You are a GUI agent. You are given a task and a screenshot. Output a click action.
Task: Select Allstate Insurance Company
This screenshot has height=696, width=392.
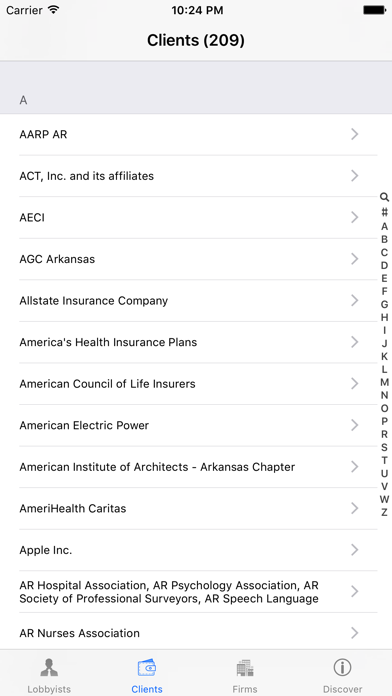click(x=196, y=301)
